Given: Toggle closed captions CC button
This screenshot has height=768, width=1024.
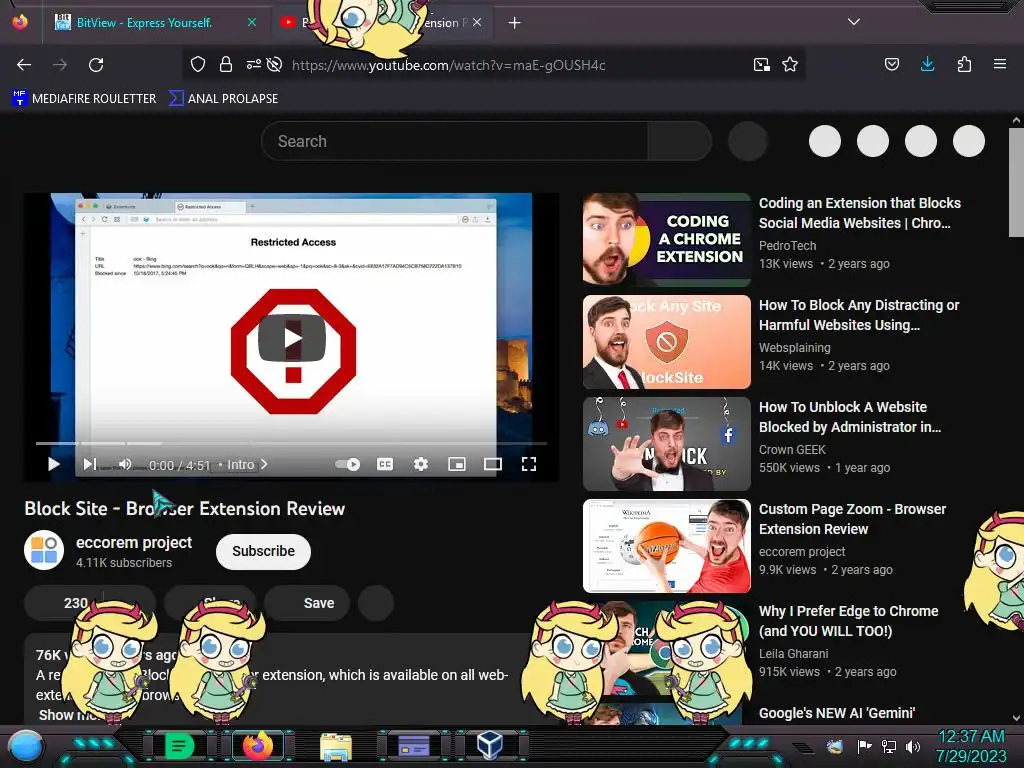Looking at the screenshot, I should 385,464.
